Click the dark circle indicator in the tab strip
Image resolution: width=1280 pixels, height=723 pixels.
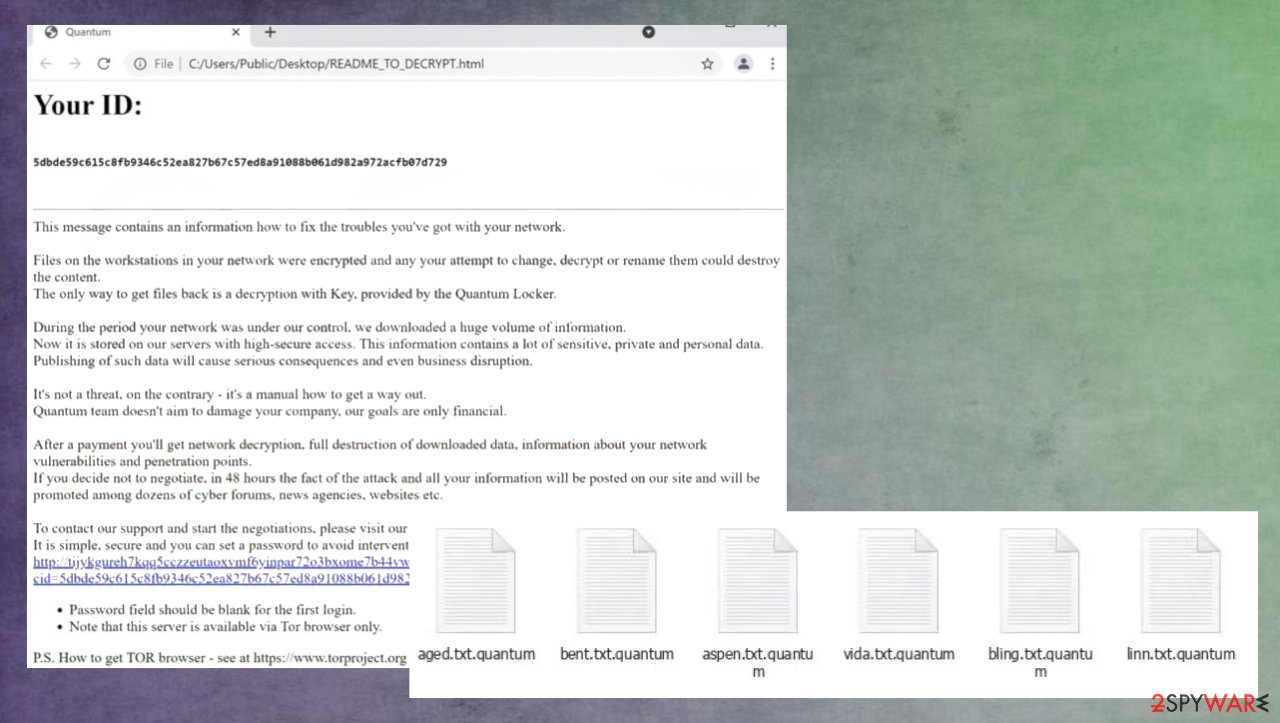648,32
